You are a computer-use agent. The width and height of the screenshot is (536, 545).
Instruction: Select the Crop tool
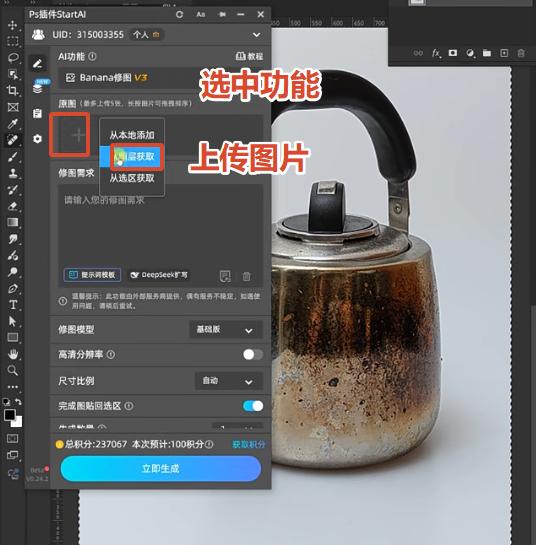[13, 90]
